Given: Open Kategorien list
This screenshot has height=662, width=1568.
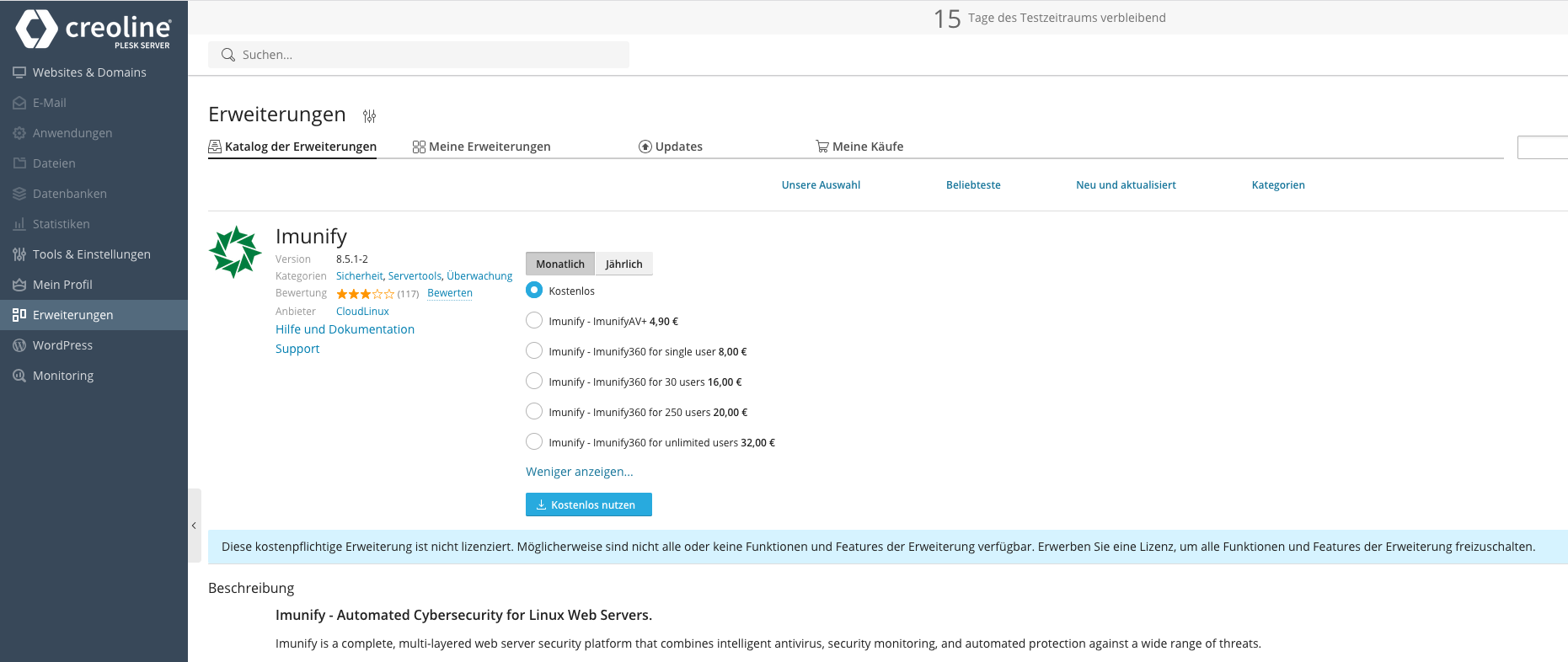Looking at the screenshot, I should tap(1278, 185).
